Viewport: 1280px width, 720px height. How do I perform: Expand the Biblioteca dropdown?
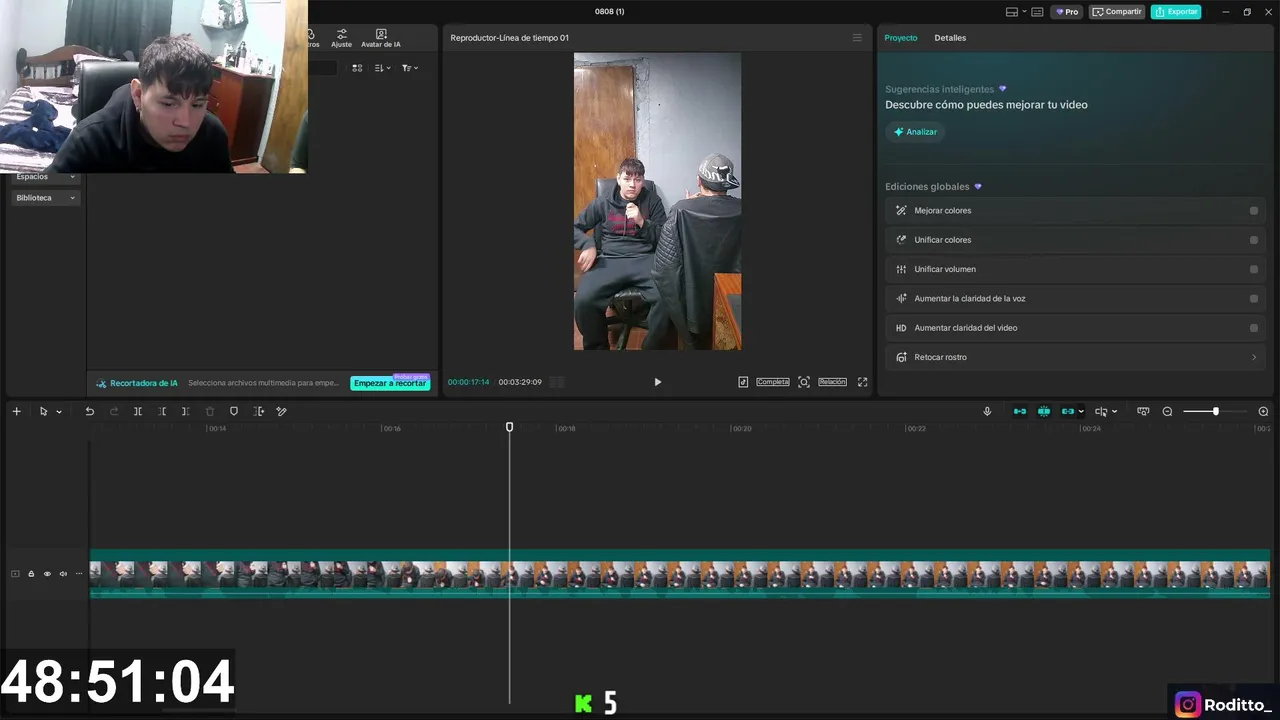(46, 198)
